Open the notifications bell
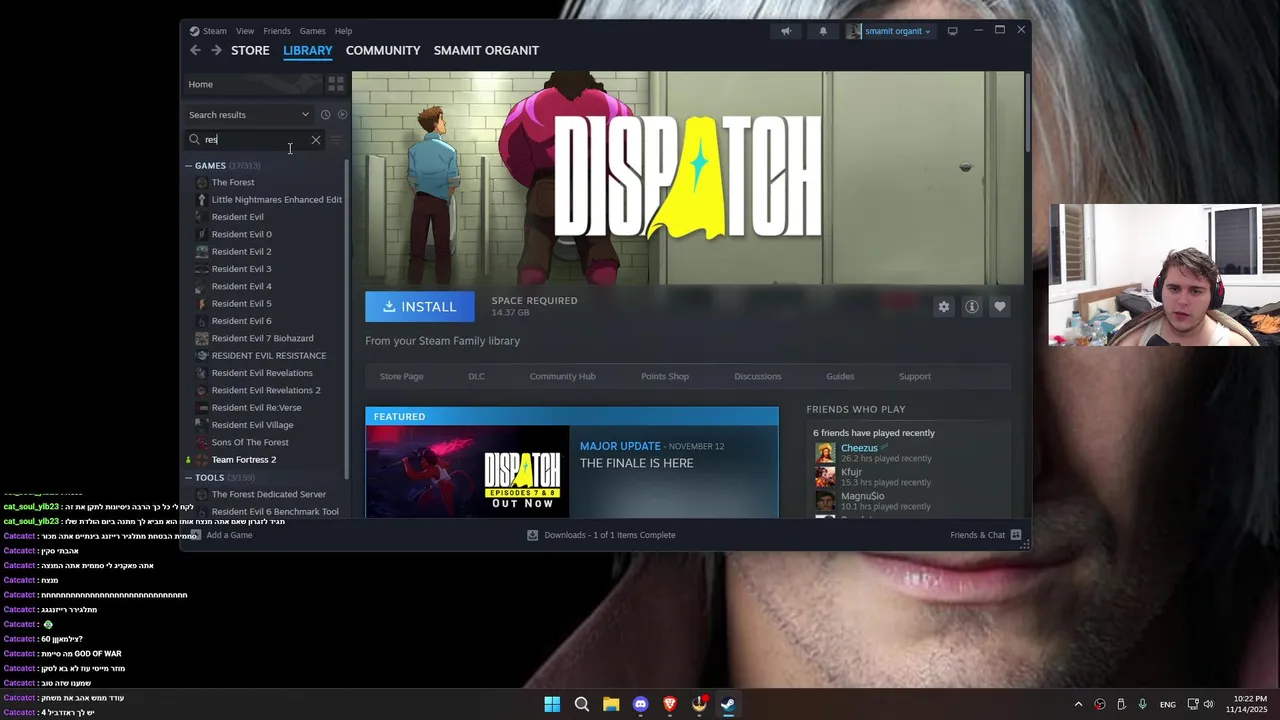Image resolution: width=1280 pixels, height=720 pixels. pyautogui.click(x=823, y=31)
